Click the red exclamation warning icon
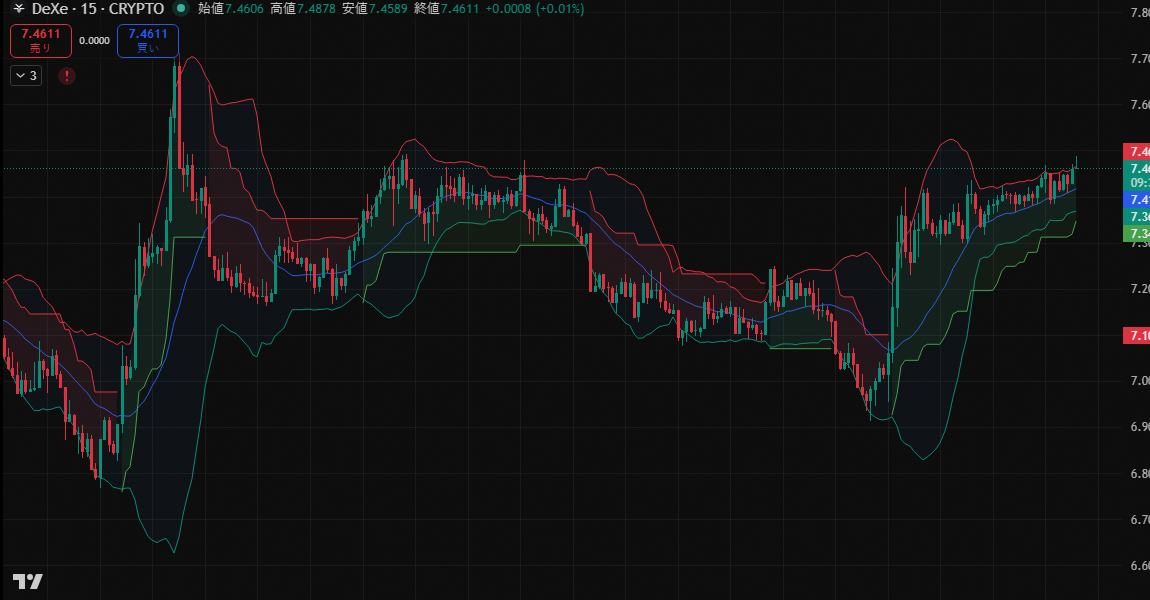Viewport: 1150px width, 600px height. [67, 76]
